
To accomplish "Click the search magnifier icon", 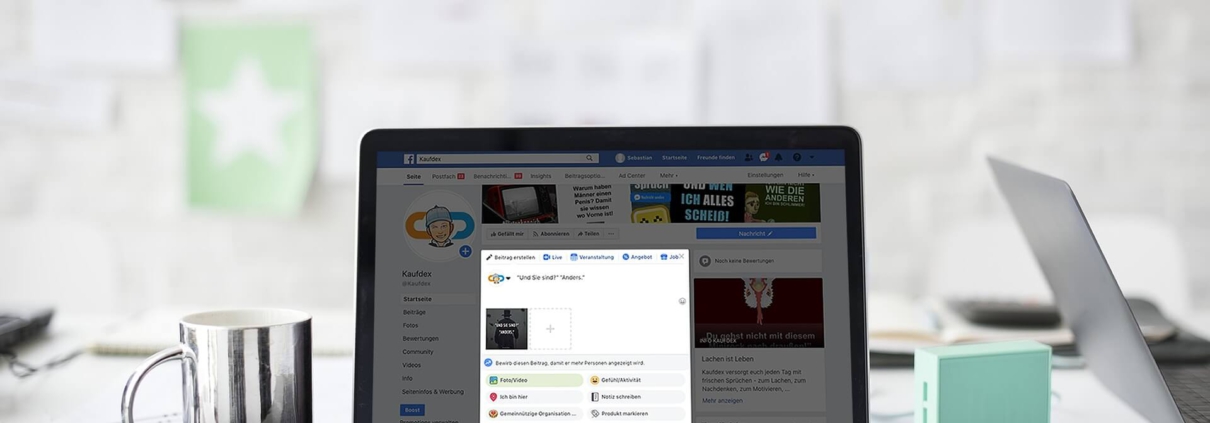I will tap(590, 158).
